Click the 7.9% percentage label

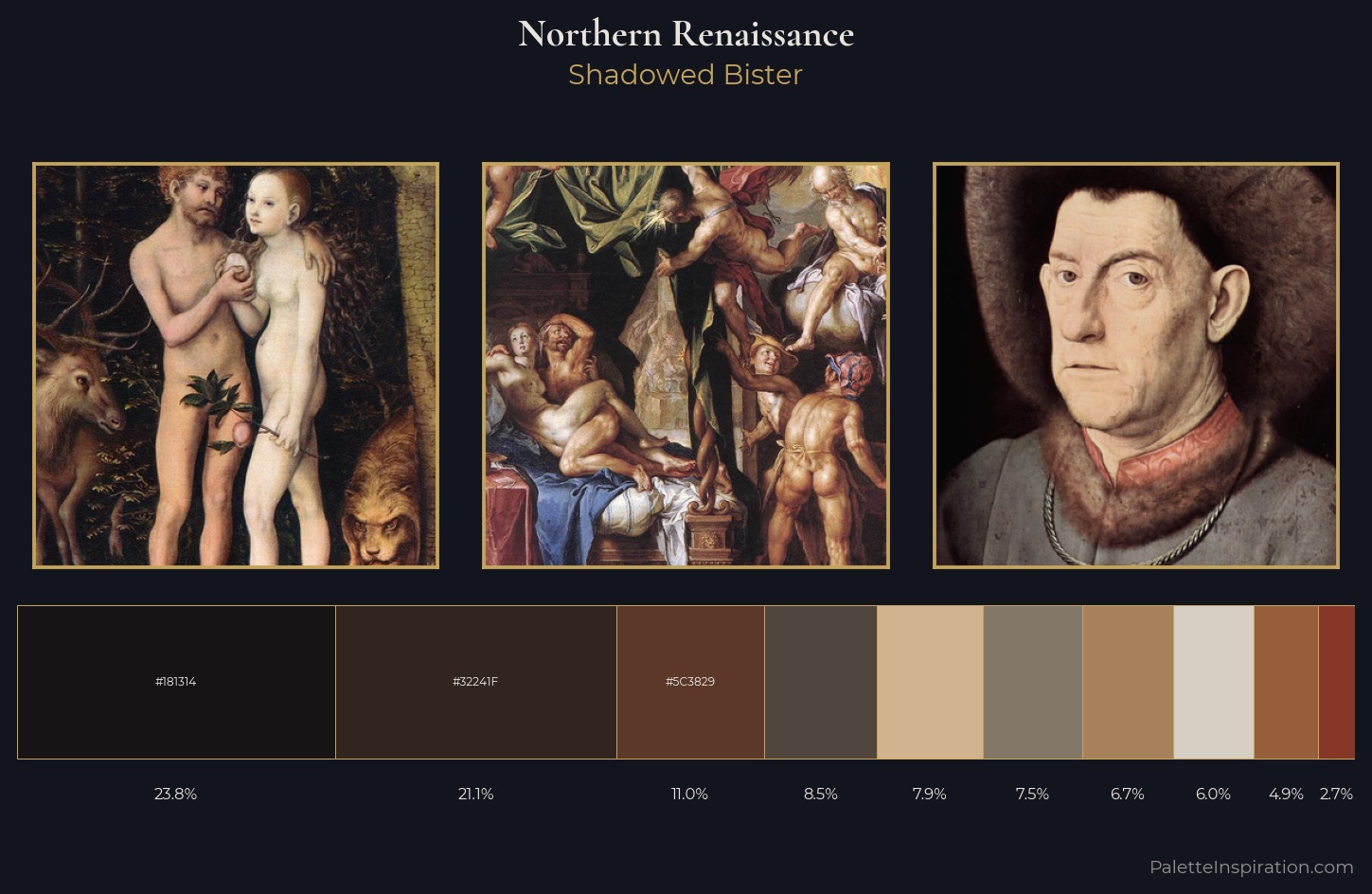coord(930,794)
